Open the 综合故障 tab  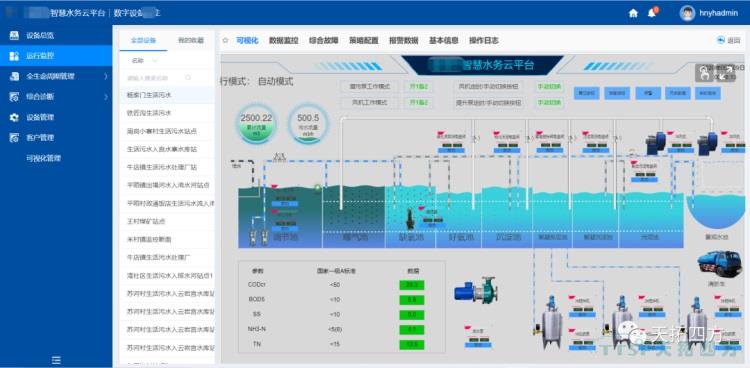pos(324,41)
